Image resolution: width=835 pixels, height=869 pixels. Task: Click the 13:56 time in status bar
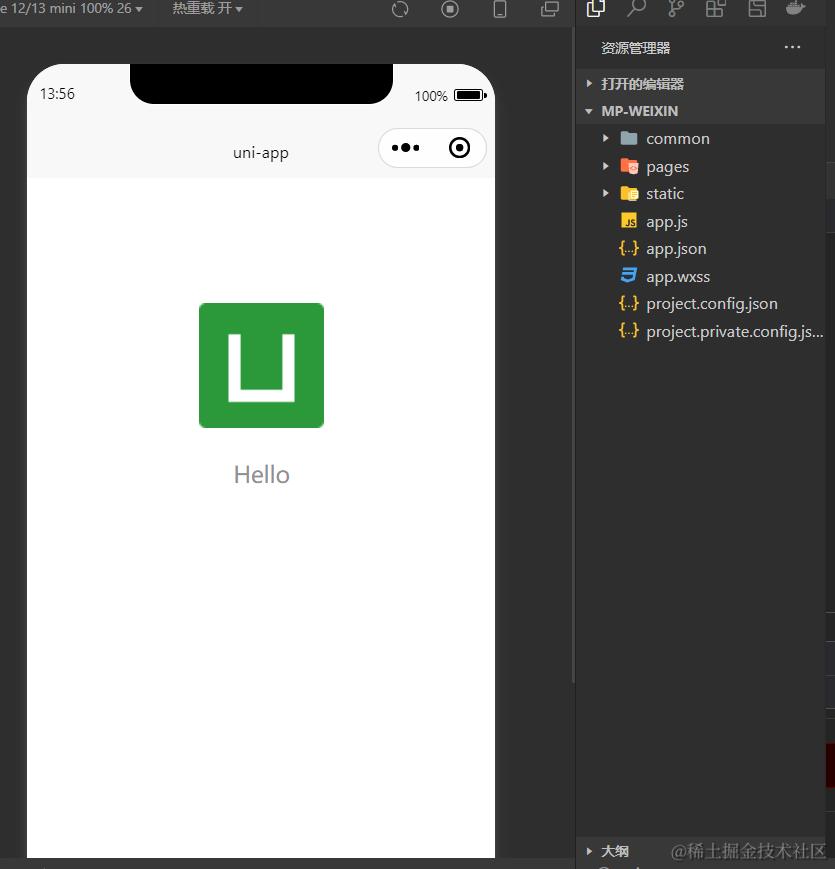coord(57,94)
